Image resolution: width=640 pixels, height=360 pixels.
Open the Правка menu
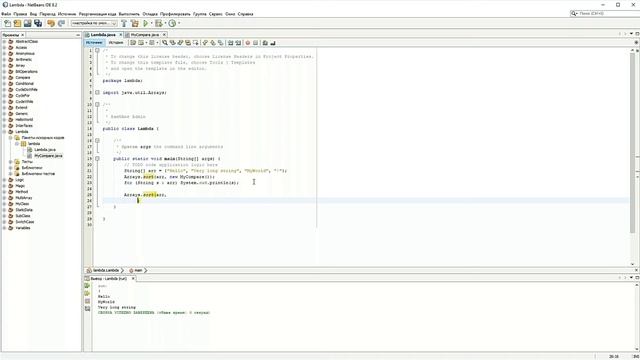[20, 14]
